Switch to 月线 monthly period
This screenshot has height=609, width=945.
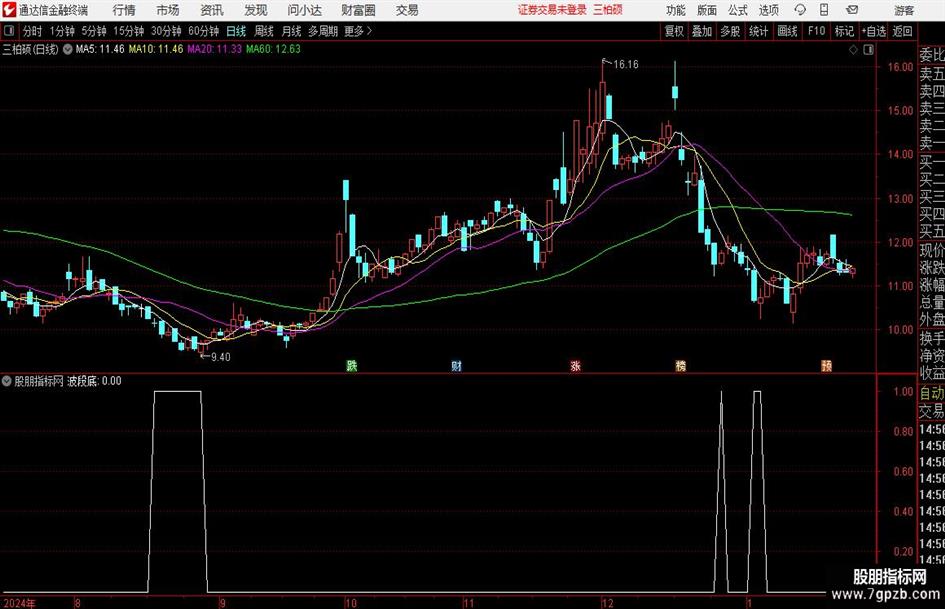tap(291, 31)
